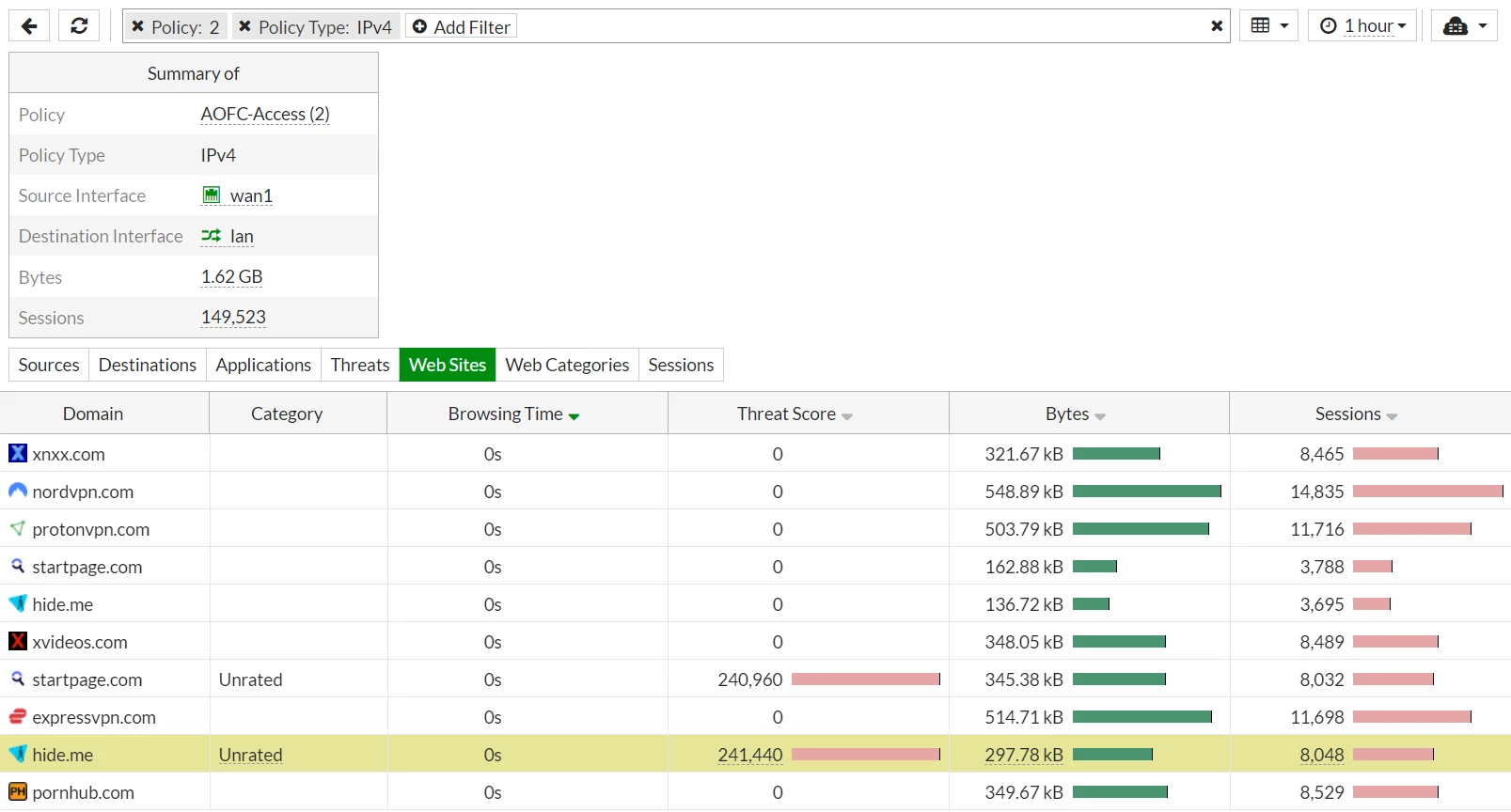Open the table view dropdown
Screen dimensions: 1511x812
click(1268, 26)
